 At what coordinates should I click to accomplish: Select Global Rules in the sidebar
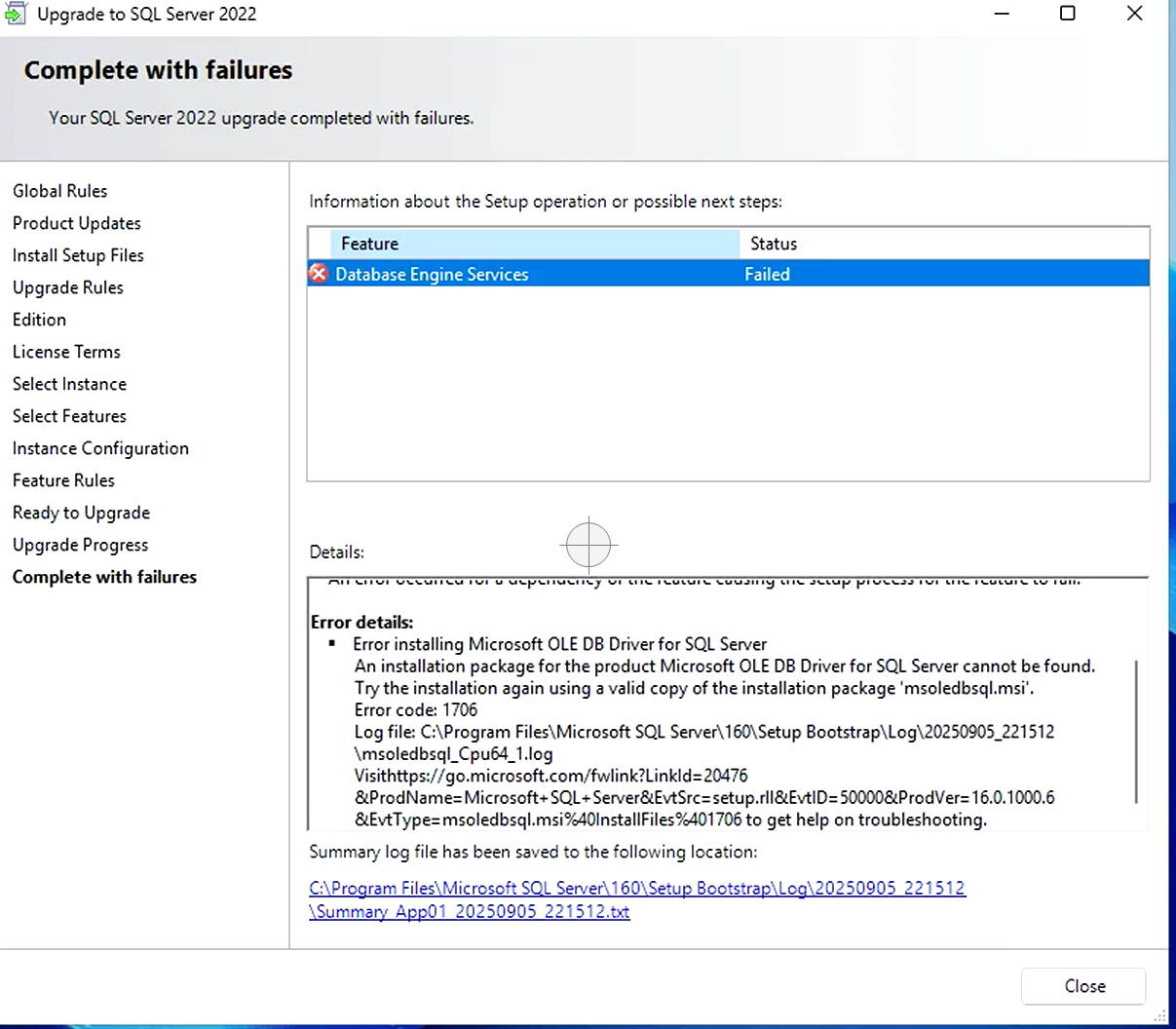59,191
